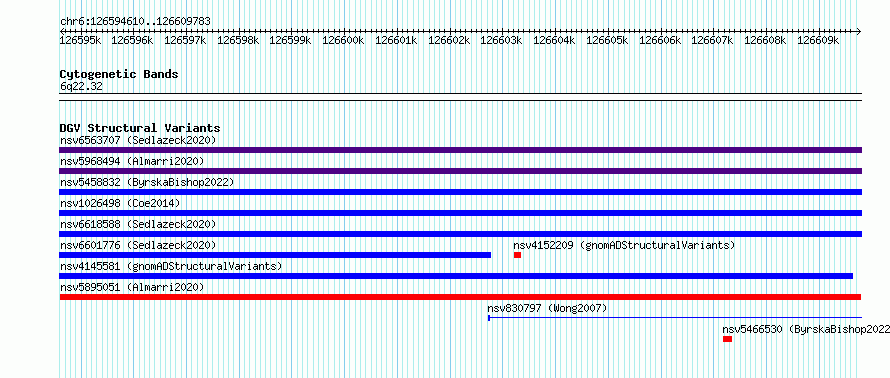Click the 126603k ruler tick label
Screen dimensions: 890x378
click(x=501, y=40)
